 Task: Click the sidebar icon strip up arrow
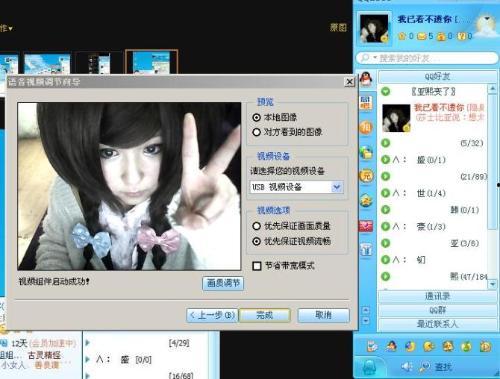(366, 311)
